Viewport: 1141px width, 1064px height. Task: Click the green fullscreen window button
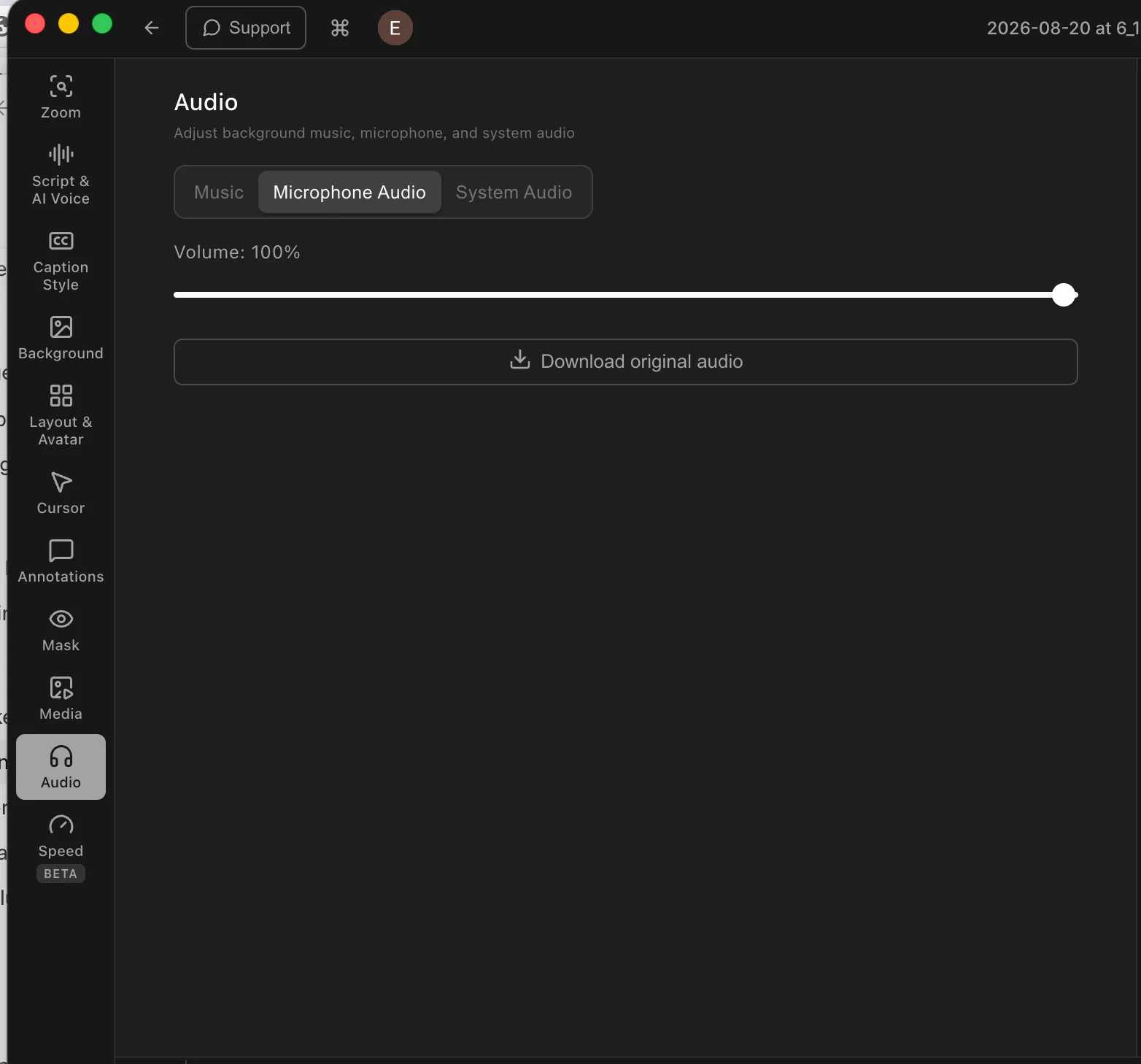pos(102,23)
